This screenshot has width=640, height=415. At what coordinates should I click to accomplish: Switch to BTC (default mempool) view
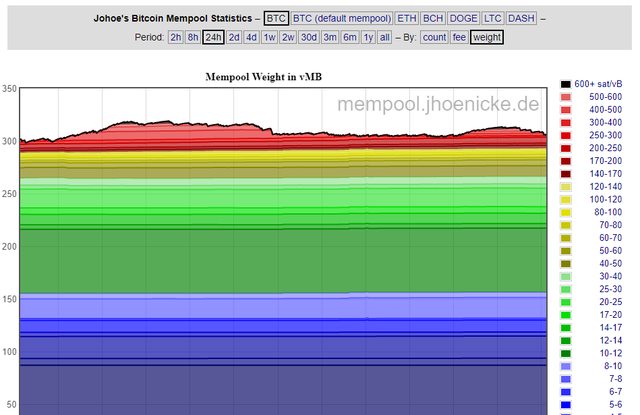[x=341, y=17]
